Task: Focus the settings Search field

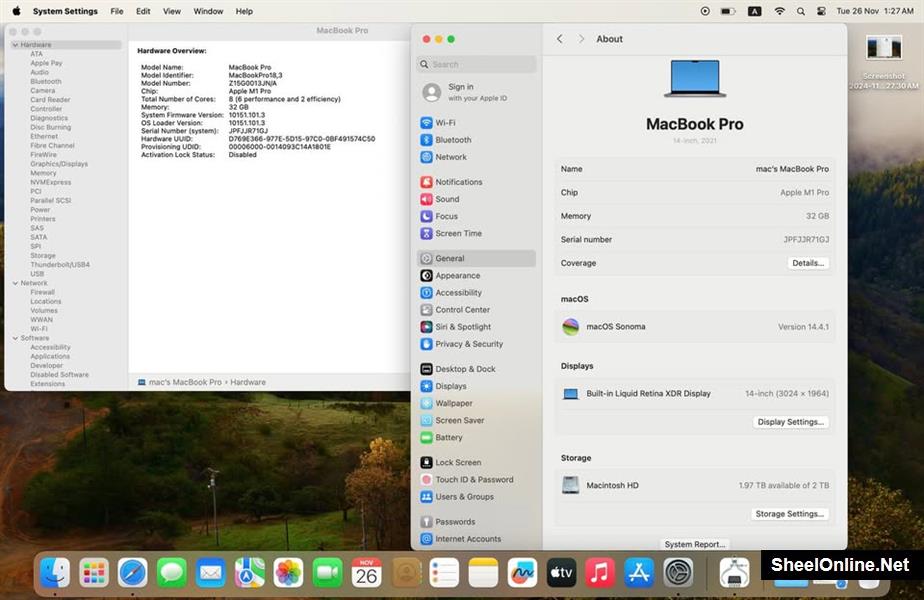Action: pos(476,64)
